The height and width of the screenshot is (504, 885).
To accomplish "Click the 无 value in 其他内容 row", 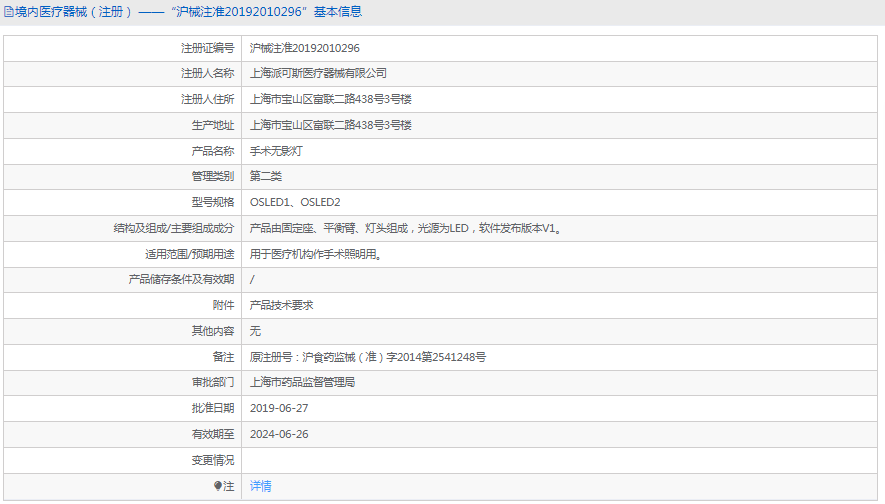I will coord(255,331).
